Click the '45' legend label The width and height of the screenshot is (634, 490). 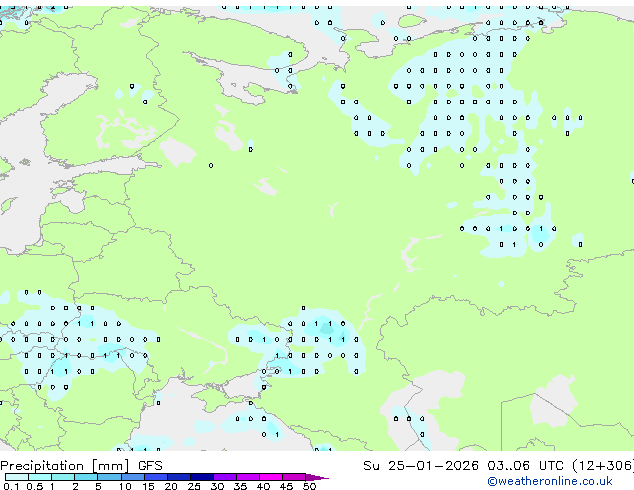(286, 486)
